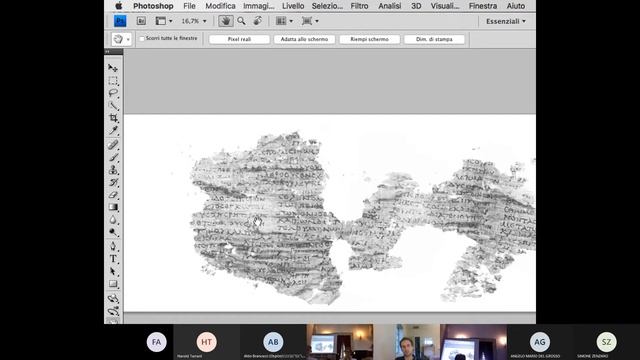This screenshot has height=360, width=640.
Task: Open the view extras dropdown
Action: coord(164,21)
